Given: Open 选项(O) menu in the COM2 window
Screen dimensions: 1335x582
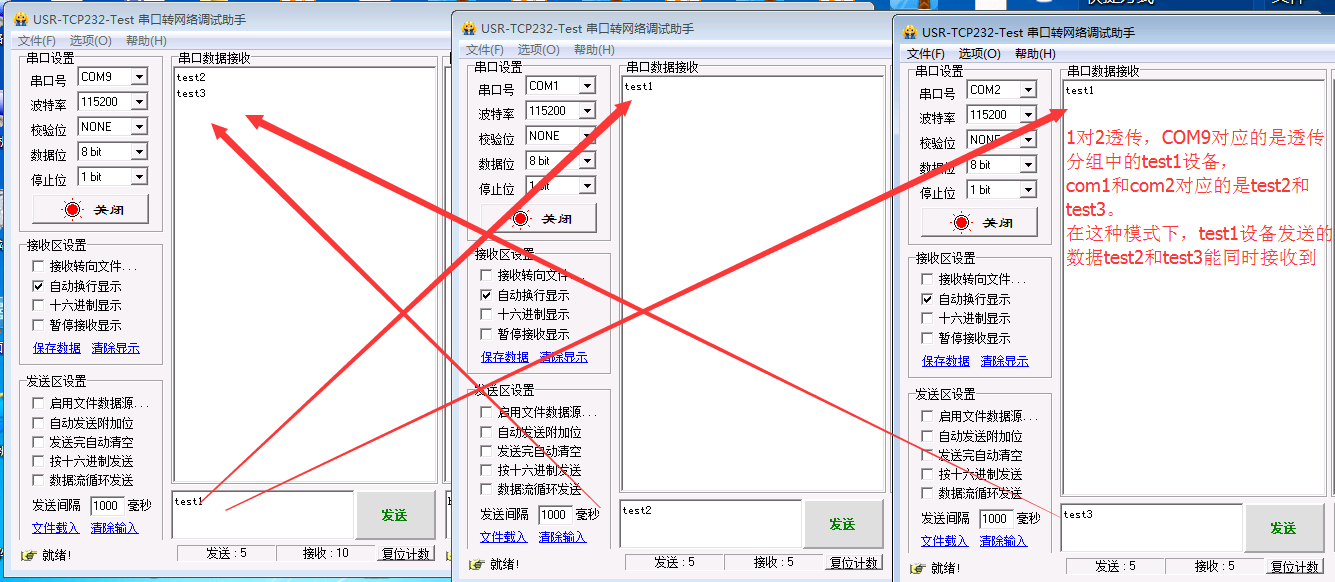Looking at the screenshot, I should pyautogui.click(x=979, y=53).
